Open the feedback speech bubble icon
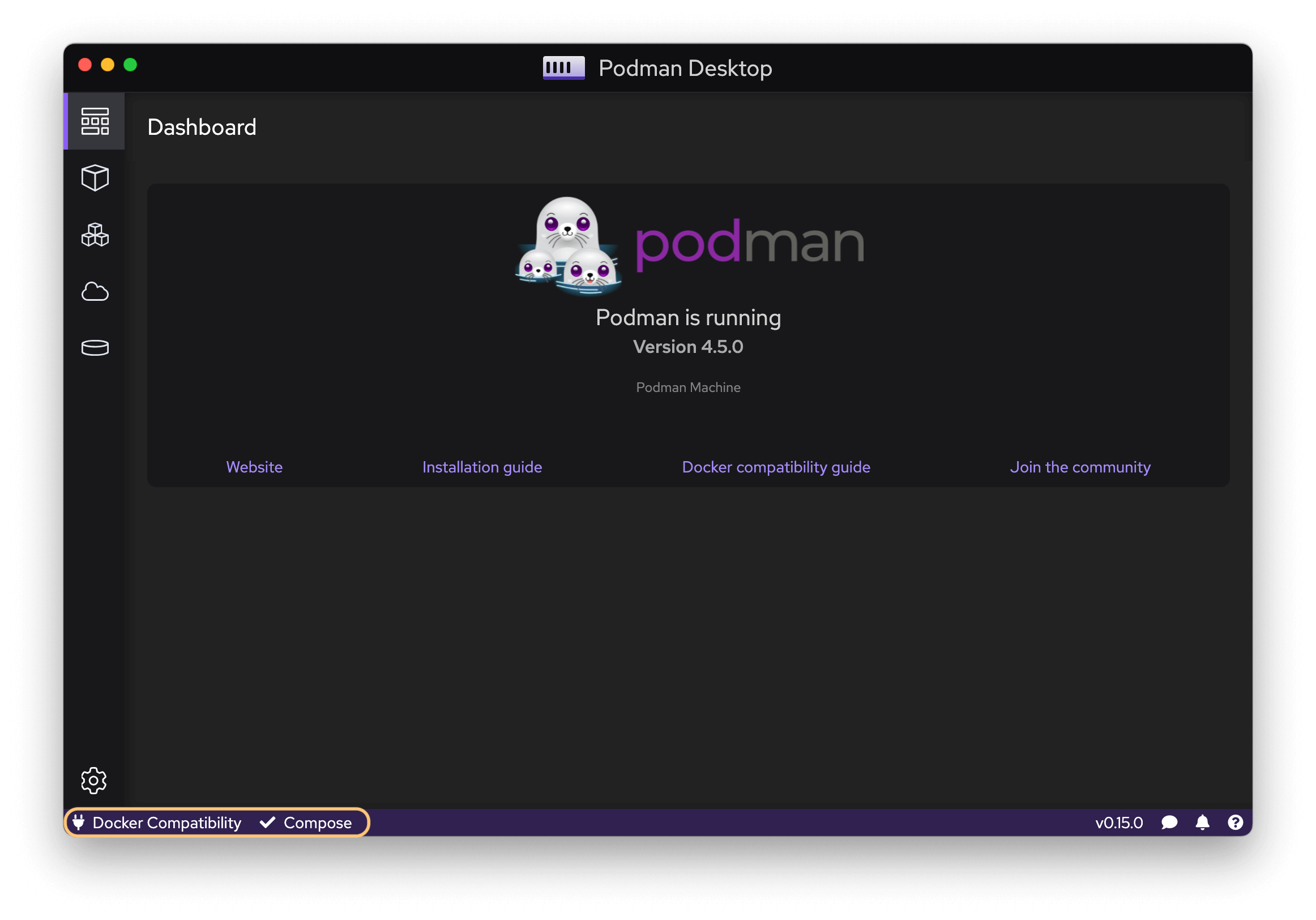This screenshot has height=920, width=1316. tap(1169, 823)
